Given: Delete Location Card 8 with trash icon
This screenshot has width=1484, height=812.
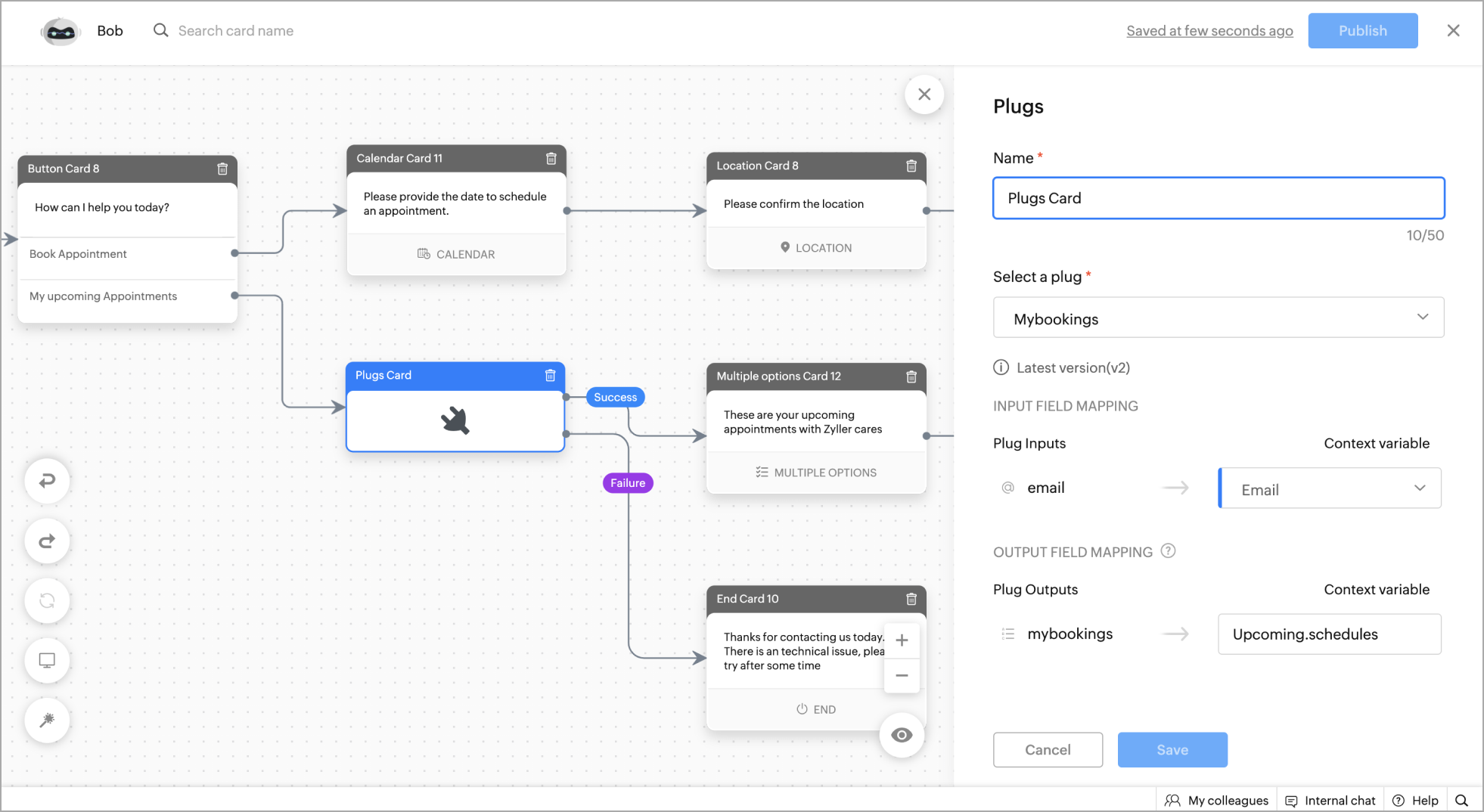Looking at the screenshot, I should tap(911, 166).
